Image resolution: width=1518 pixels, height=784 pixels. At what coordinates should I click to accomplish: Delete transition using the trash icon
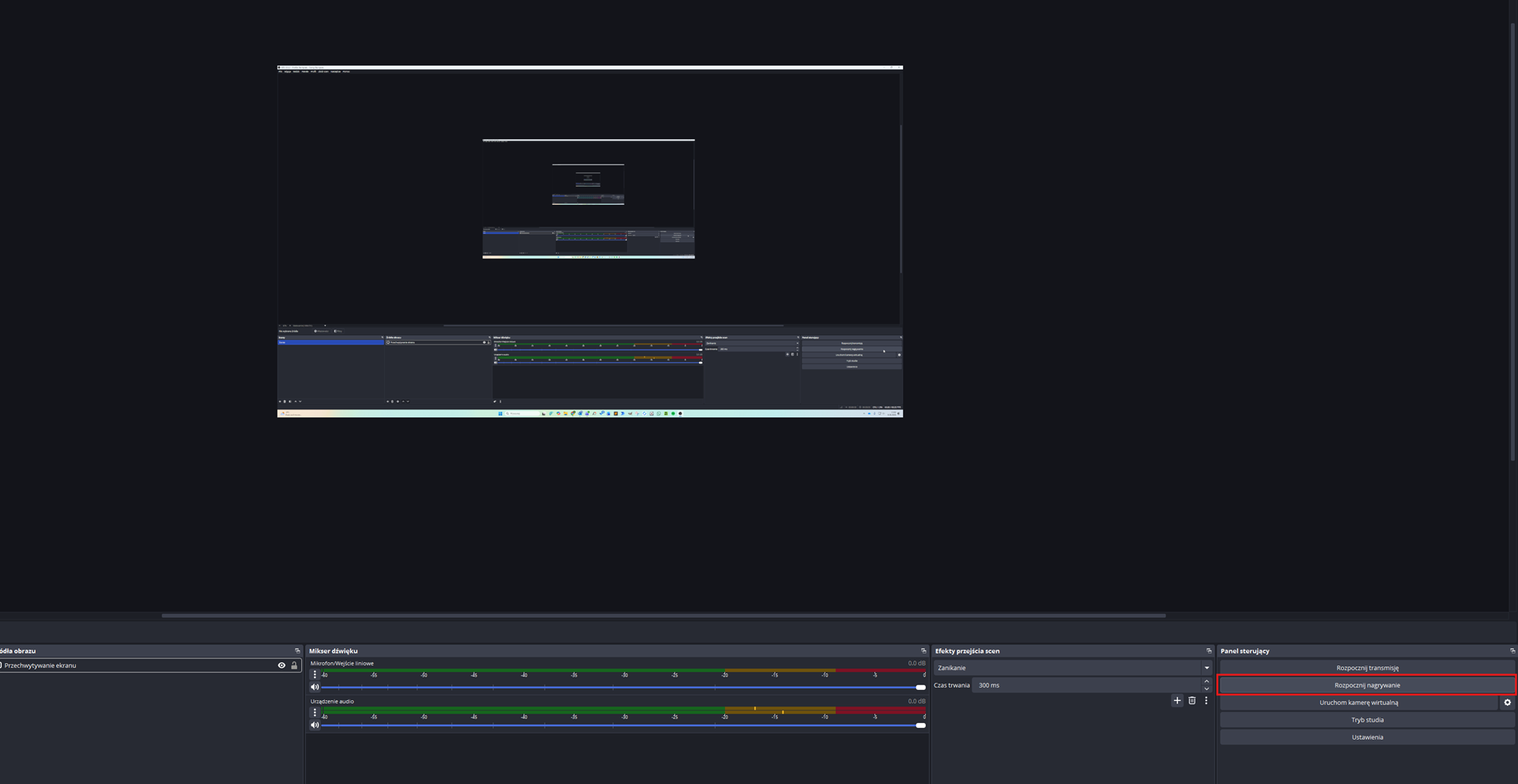pos(1192,701)
